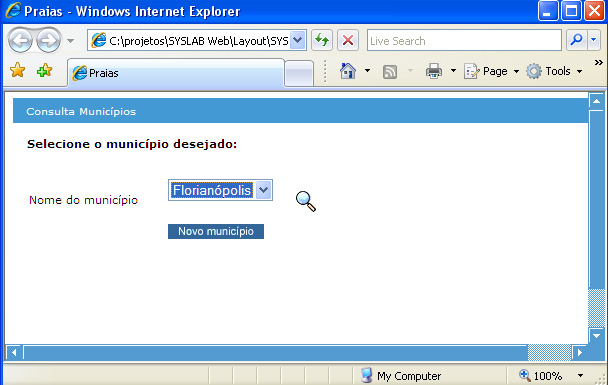Click the vertical scrollbar down arrow
The width and height of the screenshot is (608, 385).
pos(596,336)
